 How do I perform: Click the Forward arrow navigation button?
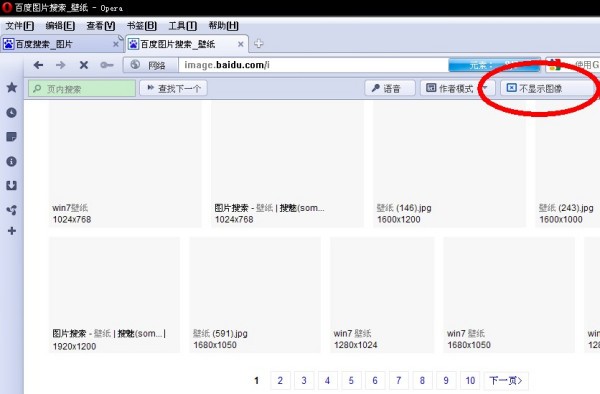[x=60, y=65]
